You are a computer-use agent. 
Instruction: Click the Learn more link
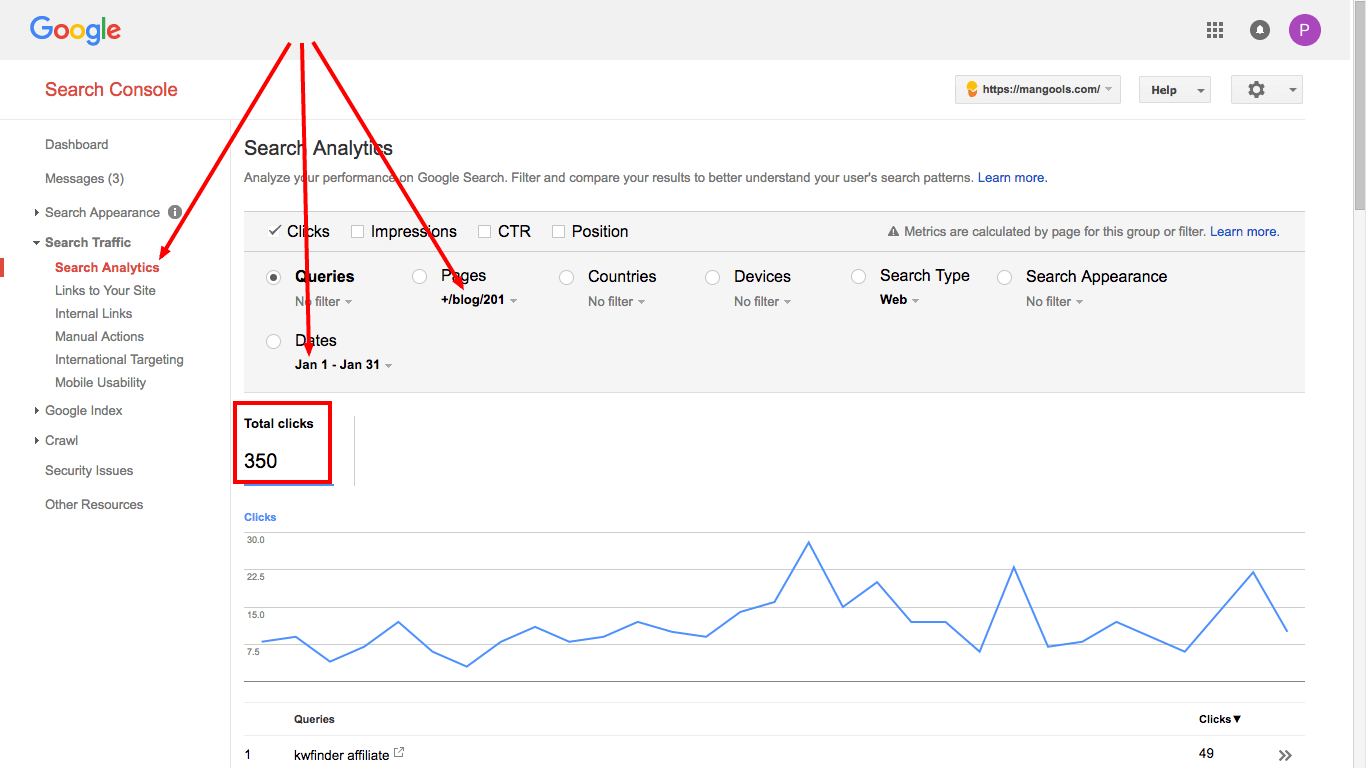(1011, 177)
